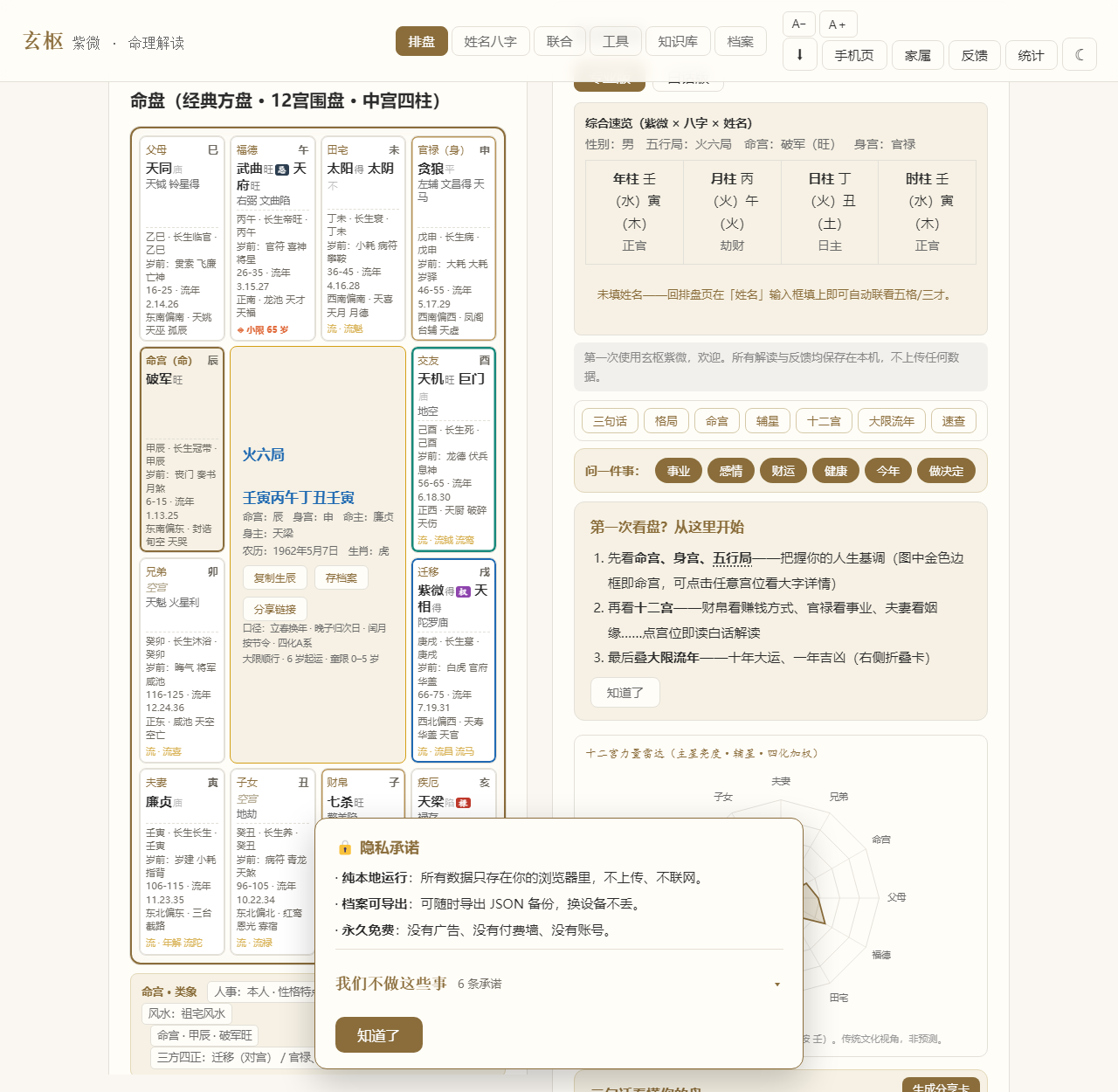Click the 生成分享卡 button

941,1087
